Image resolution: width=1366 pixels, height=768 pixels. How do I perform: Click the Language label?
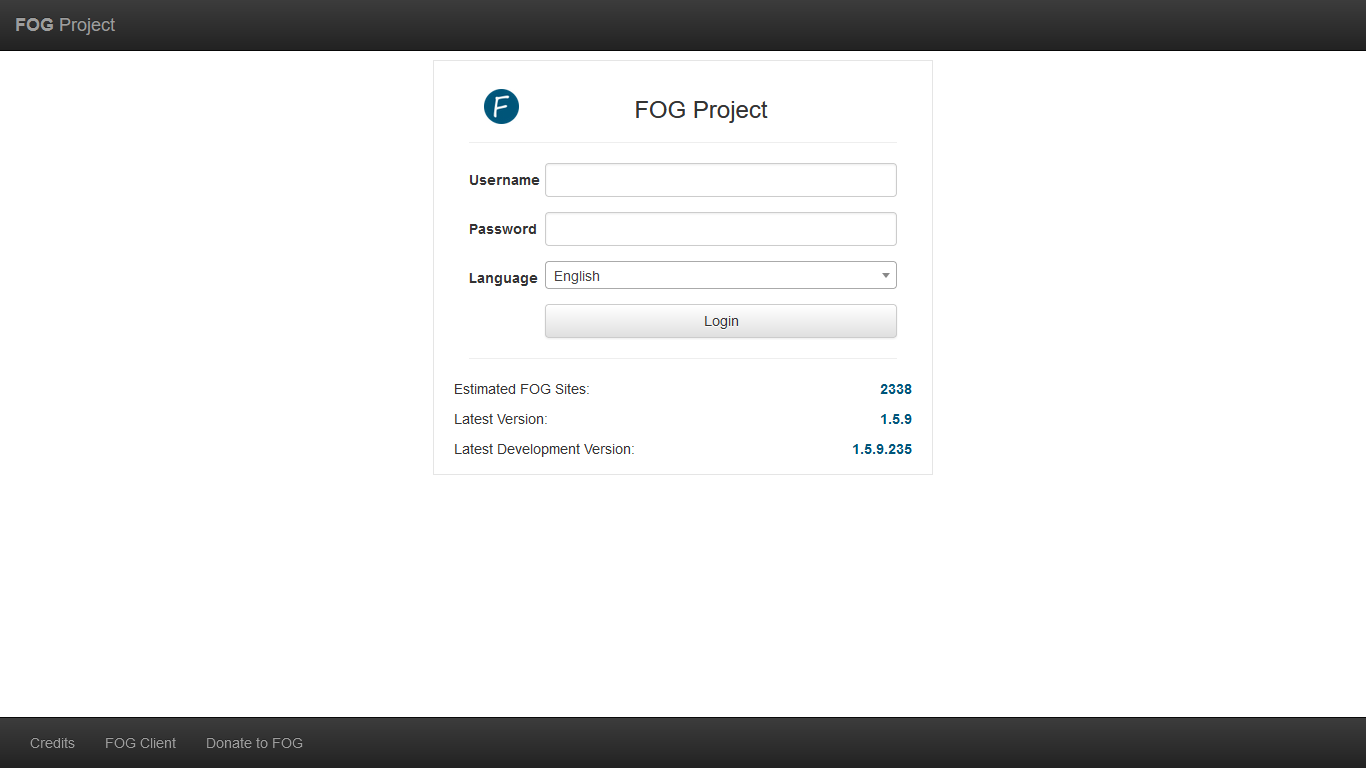(503, 278)
